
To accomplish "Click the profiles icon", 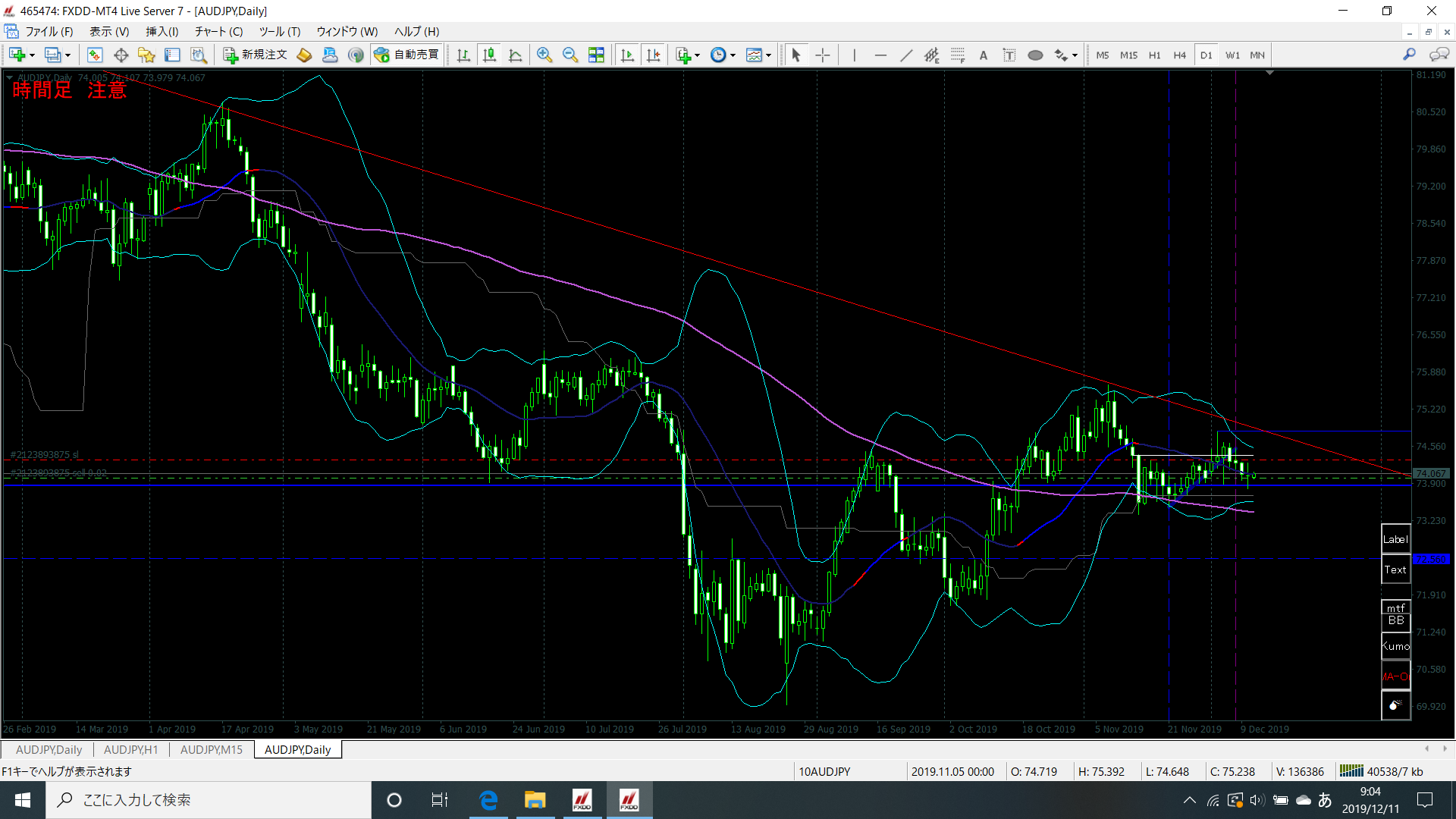I will pyautogui.click(x=52, y=55).
